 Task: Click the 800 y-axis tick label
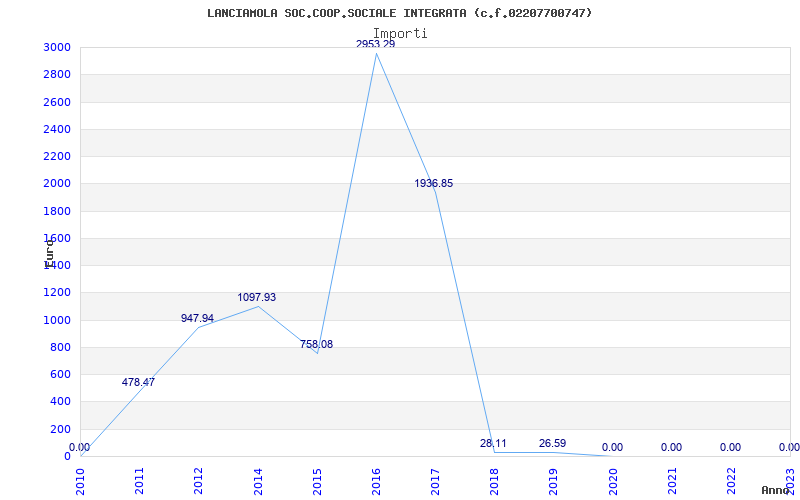pos(60,347)
